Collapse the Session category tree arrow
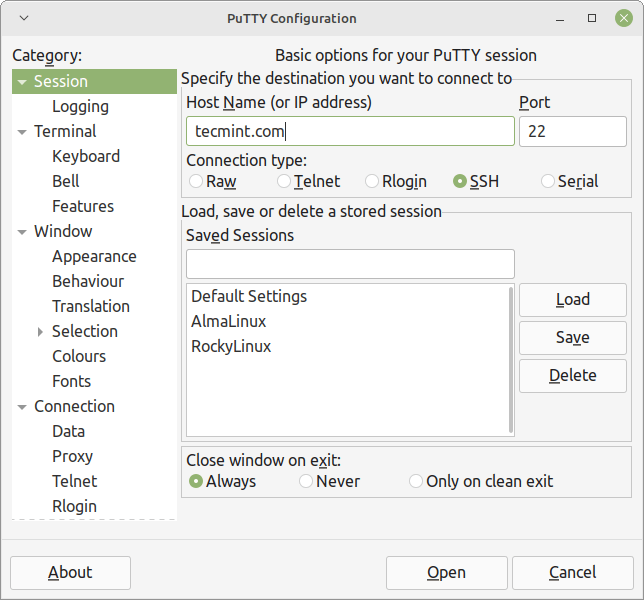Screen dimensions: 644x600 click(x=22, y=82)
